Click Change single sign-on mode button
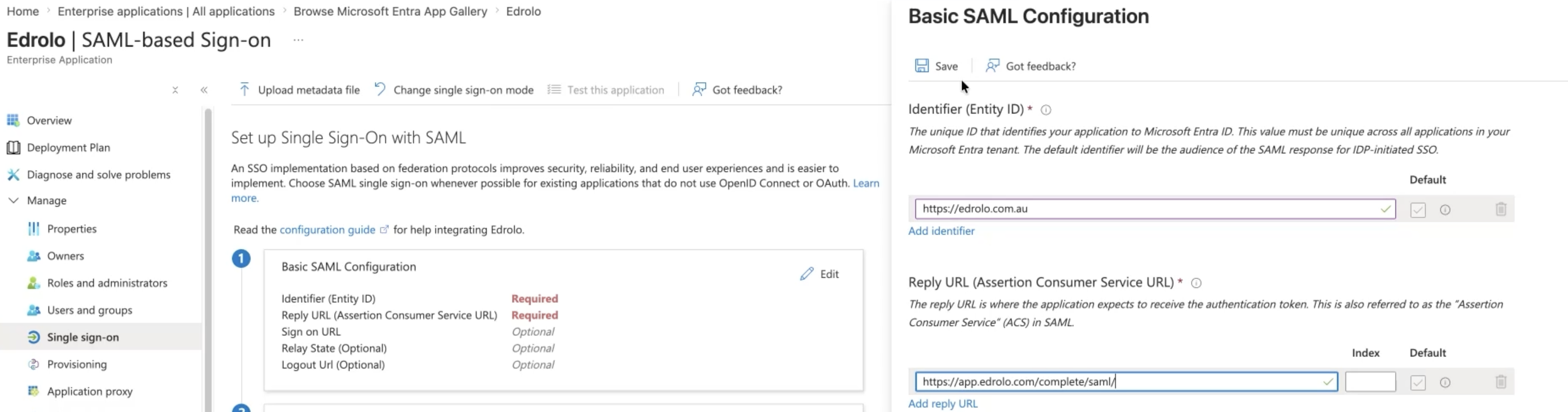Viewport: 1568px width, 412px height. (454, 90)
